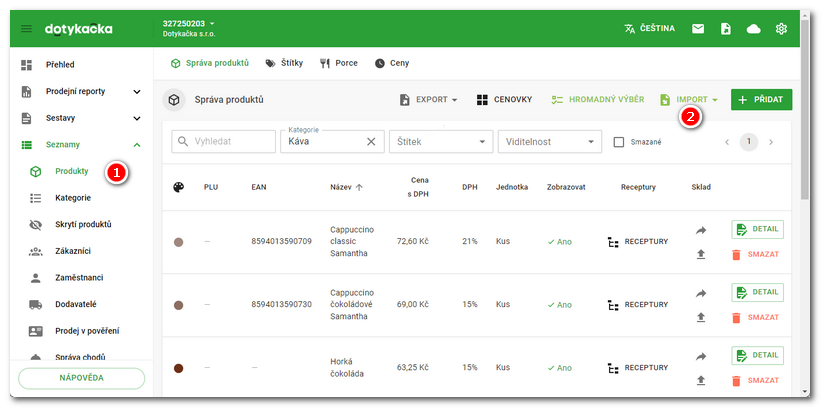Click the translate language icon

click(x=629, y=29)
